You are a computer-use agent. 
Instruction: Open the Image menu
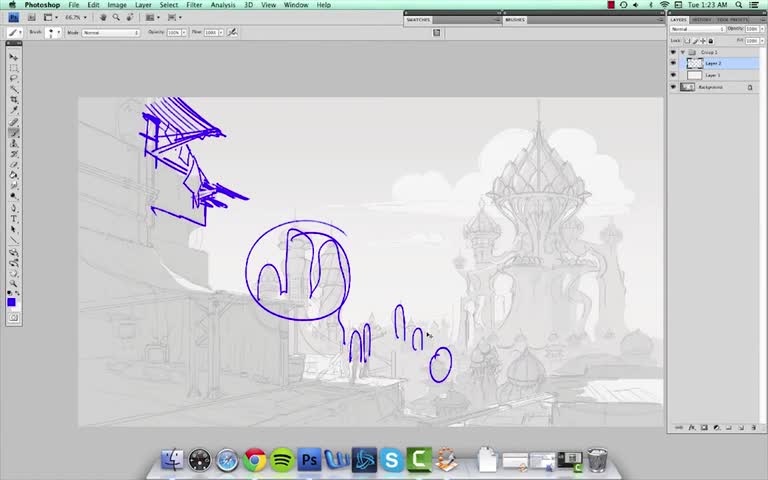pyautogui.click(x=117, y=5)
